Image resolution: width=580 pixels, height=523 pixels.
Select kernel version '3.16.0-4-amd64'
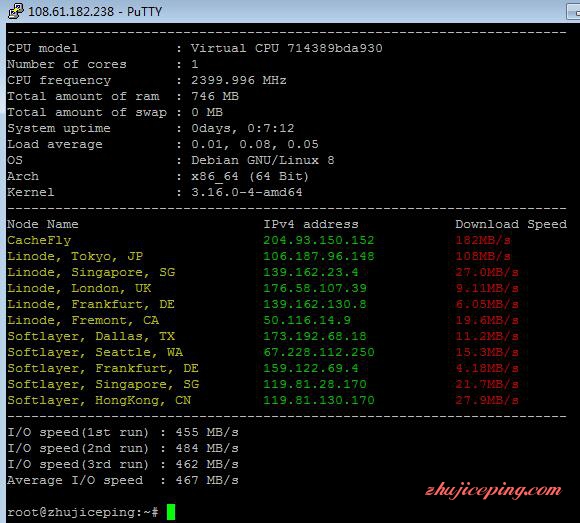247,192
